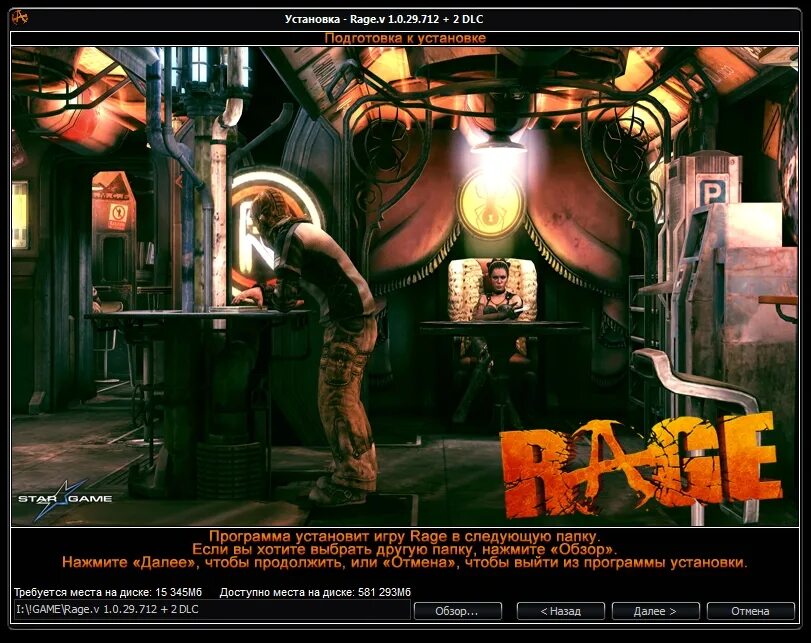Click the install path input field
Image resolution: width=811 pixels, height=643 pixels.
pos(212,609)
